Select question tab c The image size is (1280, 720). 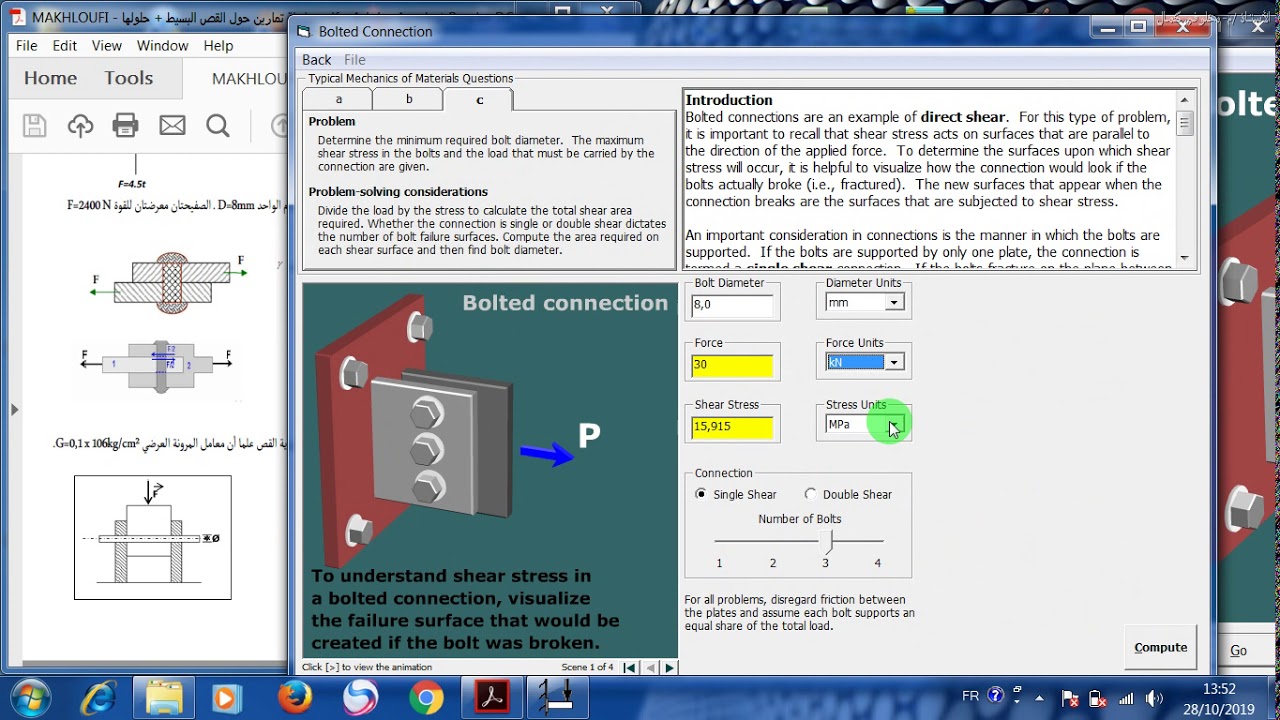tap(479, 99)
